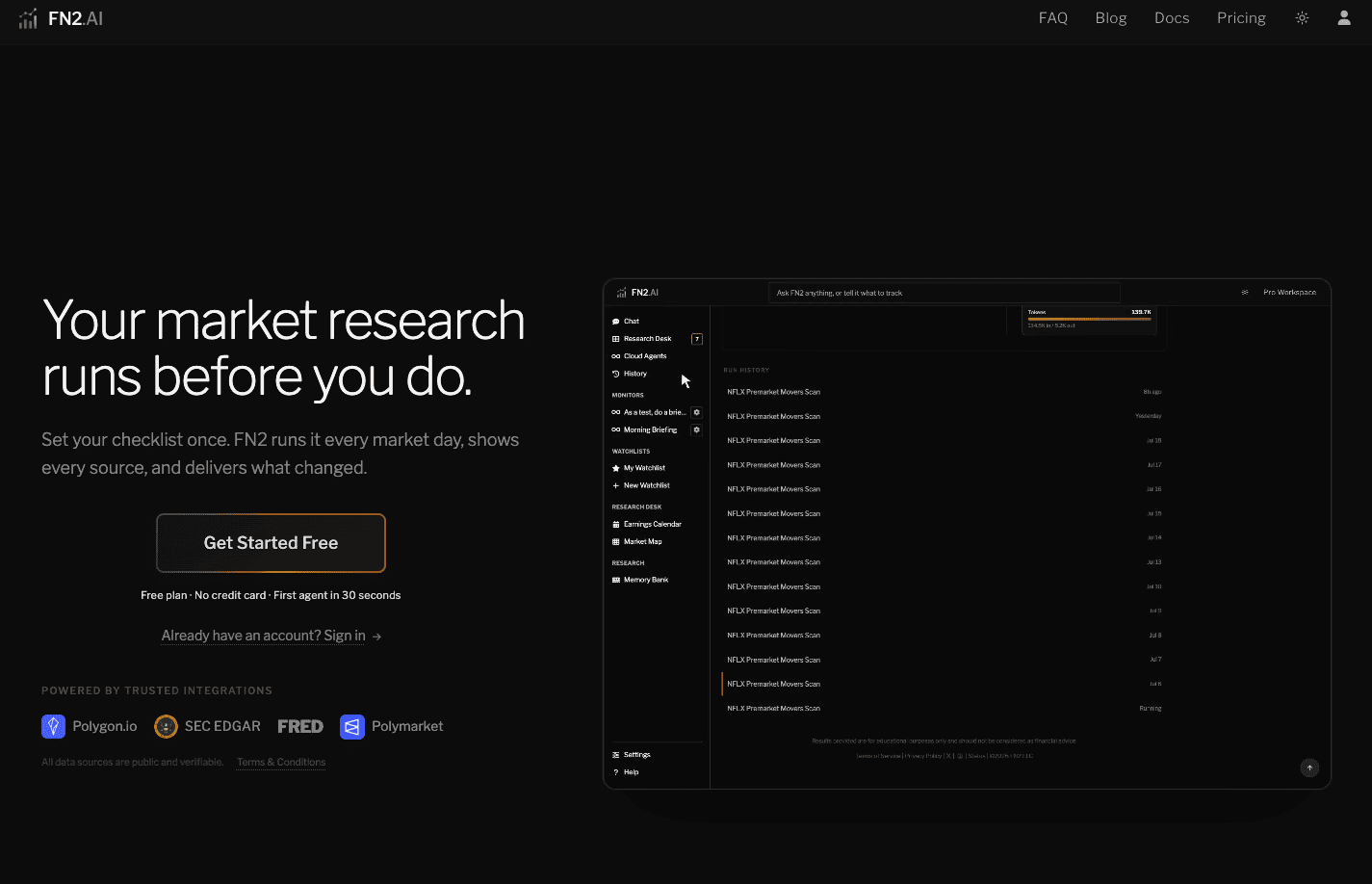Click the FRED integration logo

tap(300, 726)
